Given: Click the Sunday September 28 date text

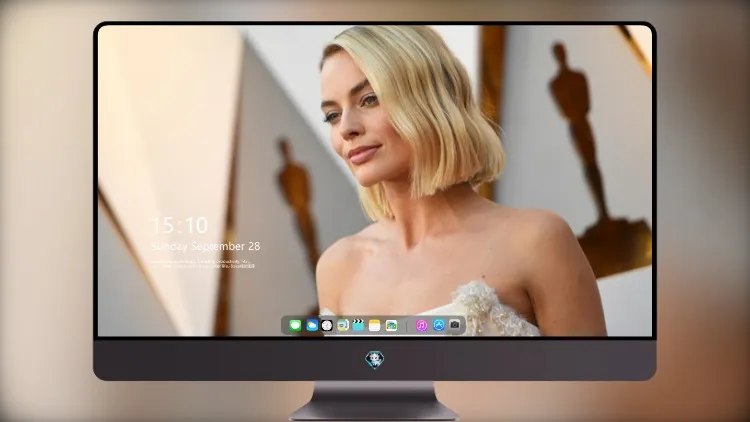Looking at the screenshot, I should pyautogui.click(x=206, y=246).
